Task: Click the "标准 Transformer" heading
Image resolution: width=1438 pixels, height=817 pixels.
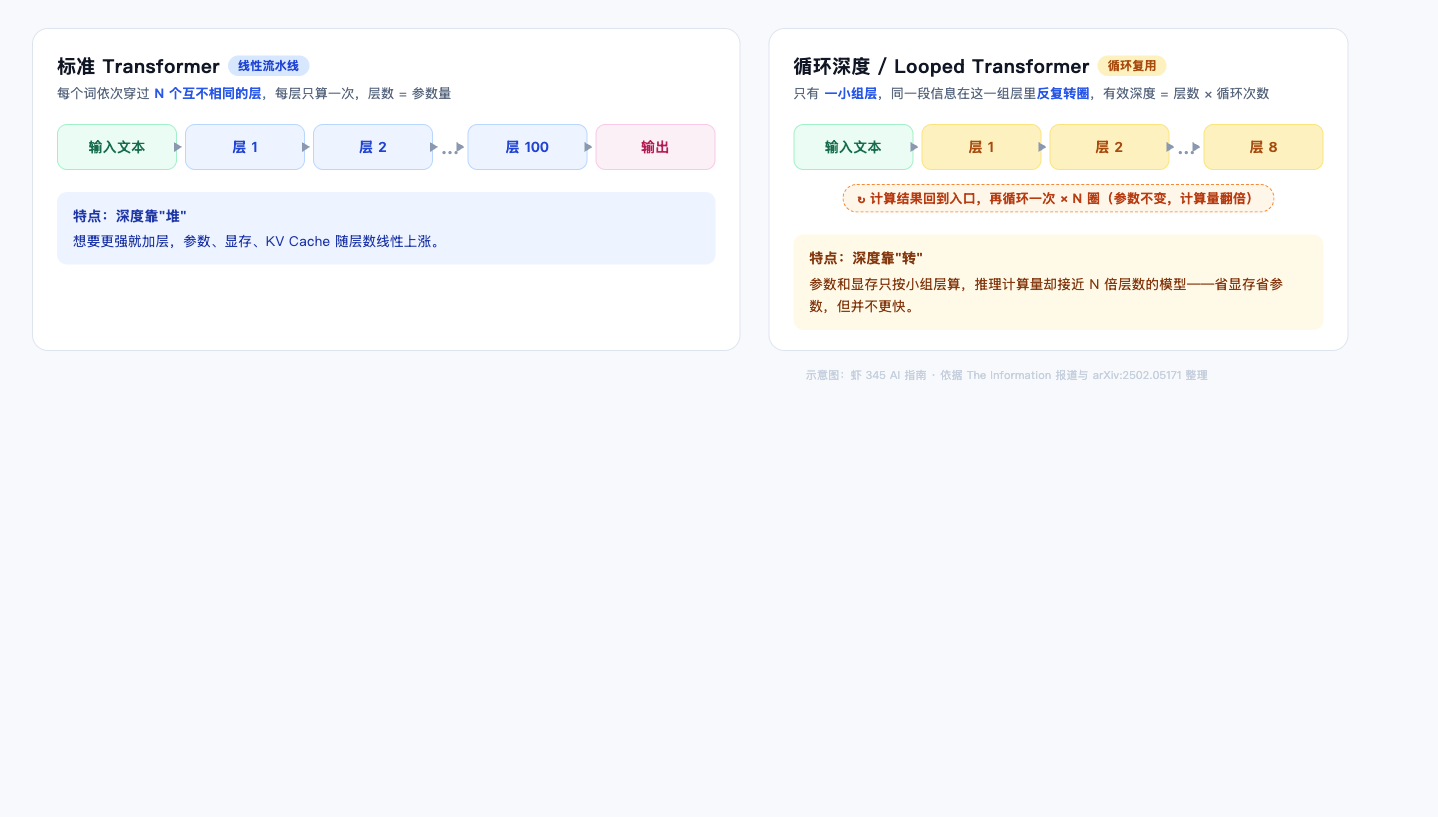Action: (138, 66)
